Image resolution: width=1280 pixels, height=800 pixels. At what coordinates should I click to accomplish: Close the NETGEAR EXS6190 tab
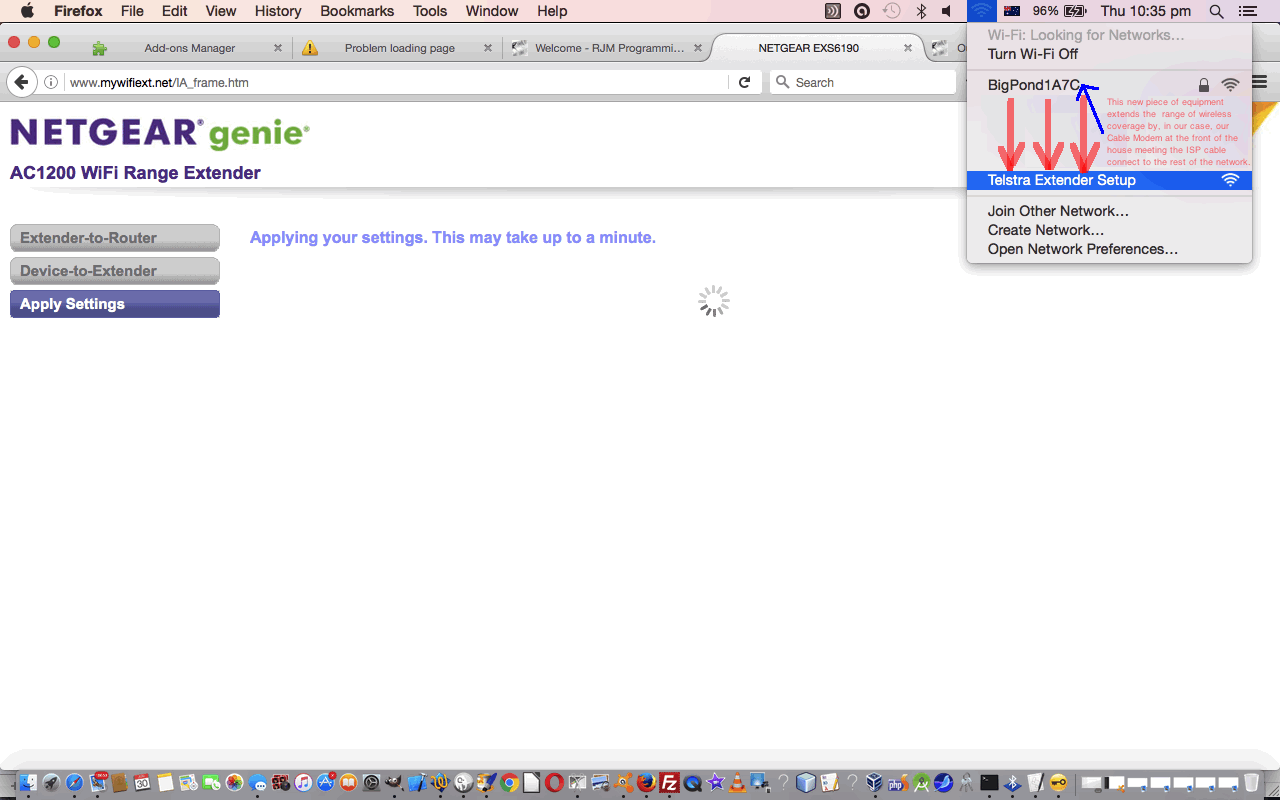click(x=908, y=48)
